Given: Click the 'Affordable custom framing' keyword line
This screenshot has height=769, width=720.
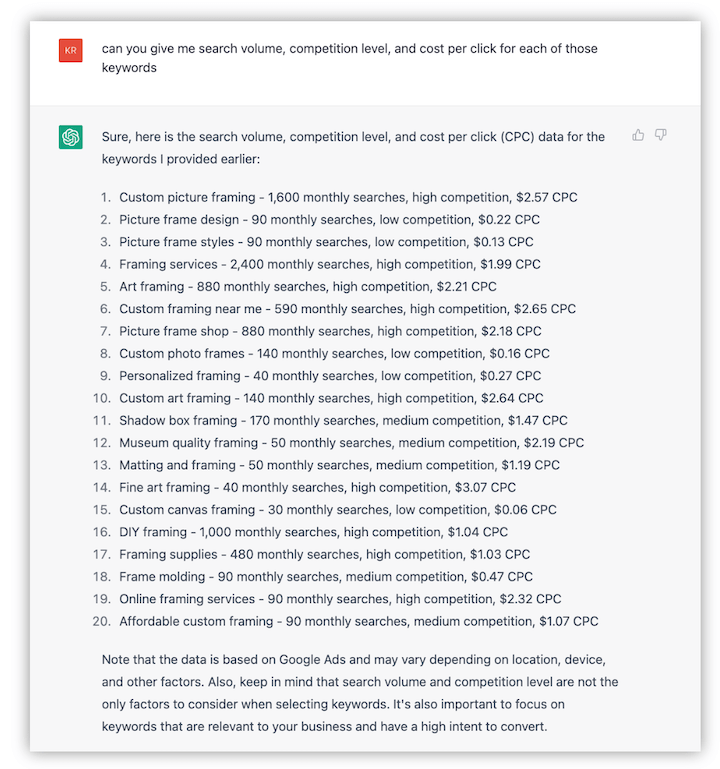Looking at the screenshot, I should (x=358, y=621).
